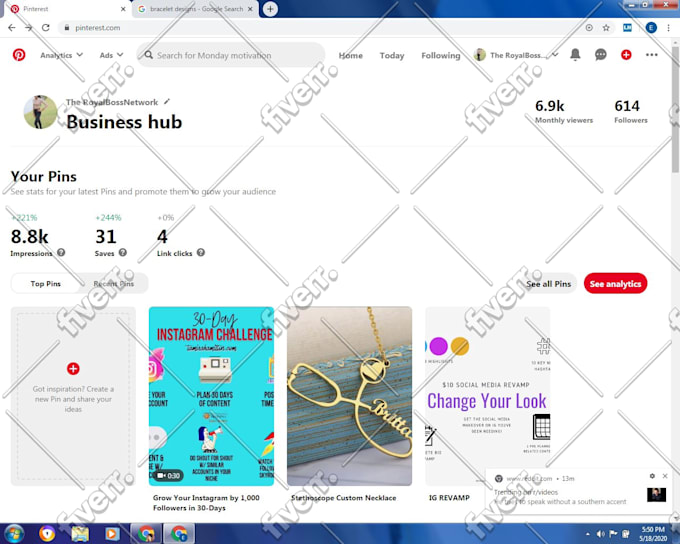
Task: Expand the account chevron next to RoyalBoss
Action: coord(555,55)
